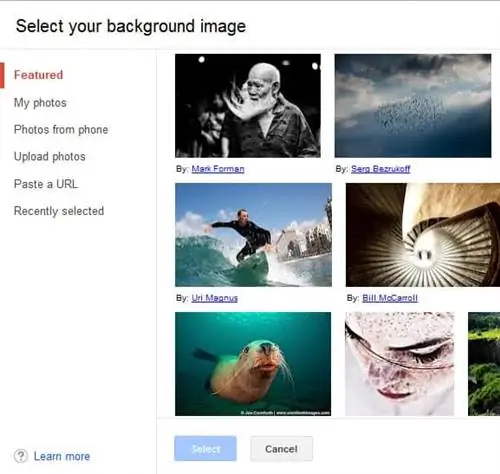Screen dimensions: 500x474
Task: Open Photos from phone section
Action: coord(61,129)
